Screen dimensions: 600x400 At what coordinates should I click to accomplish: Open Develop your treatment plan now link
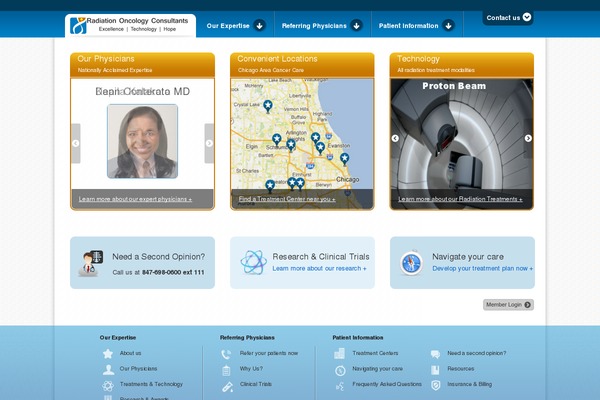[x=483, y=268]
